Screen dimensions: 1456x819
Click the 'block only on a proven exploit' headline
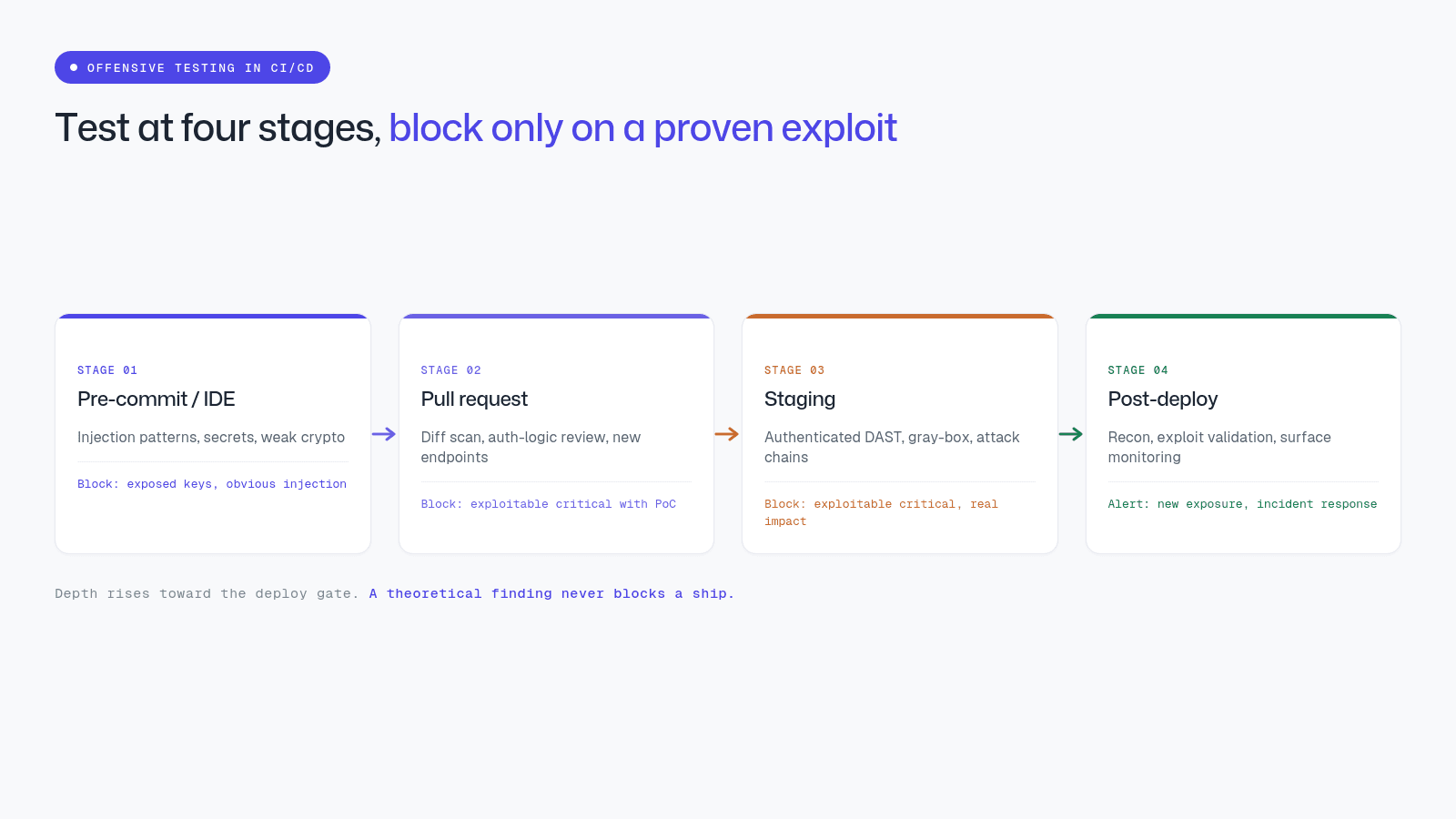(642, 128)
